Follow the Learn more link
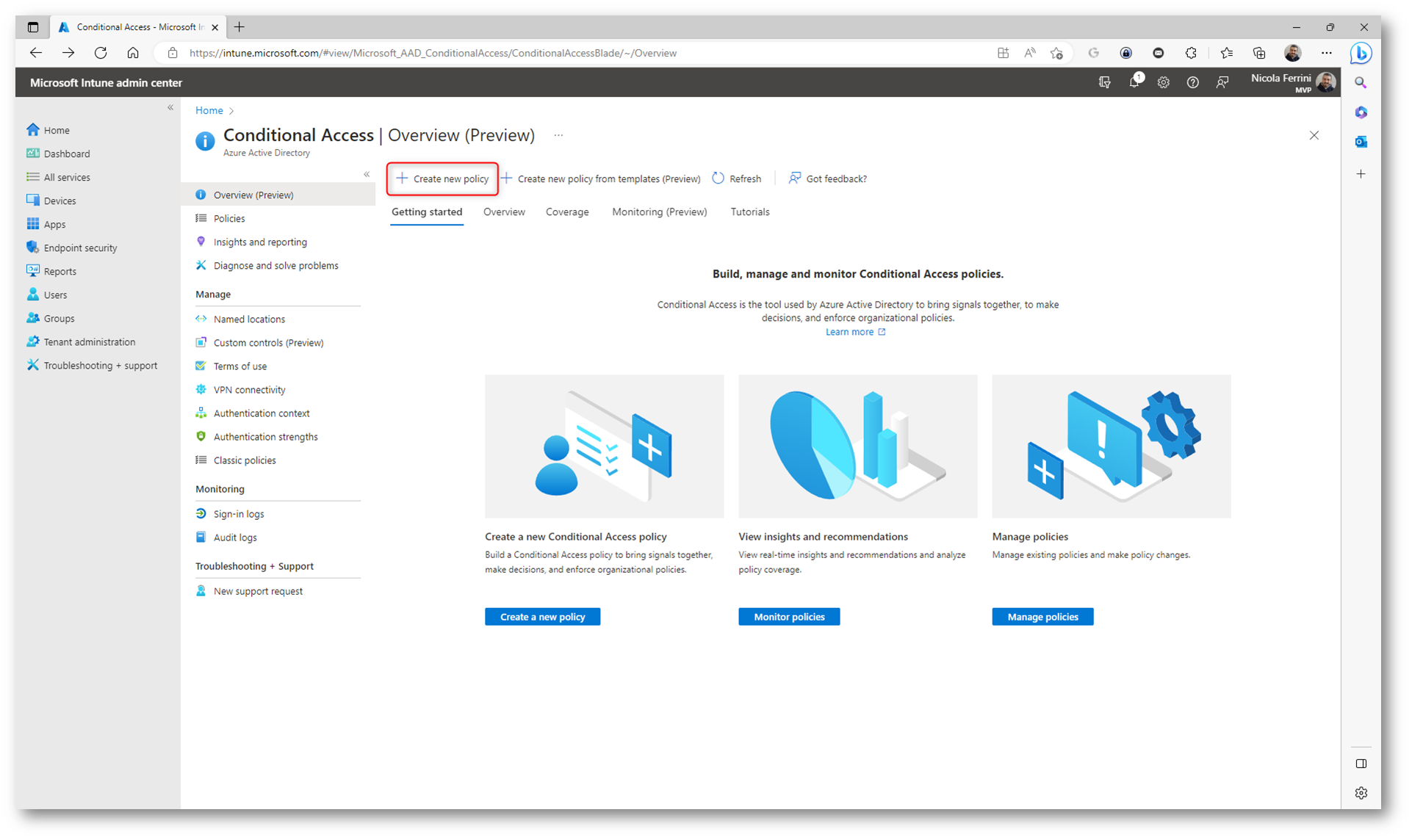The image size is (1412, 840). click(x=849, y=332)
